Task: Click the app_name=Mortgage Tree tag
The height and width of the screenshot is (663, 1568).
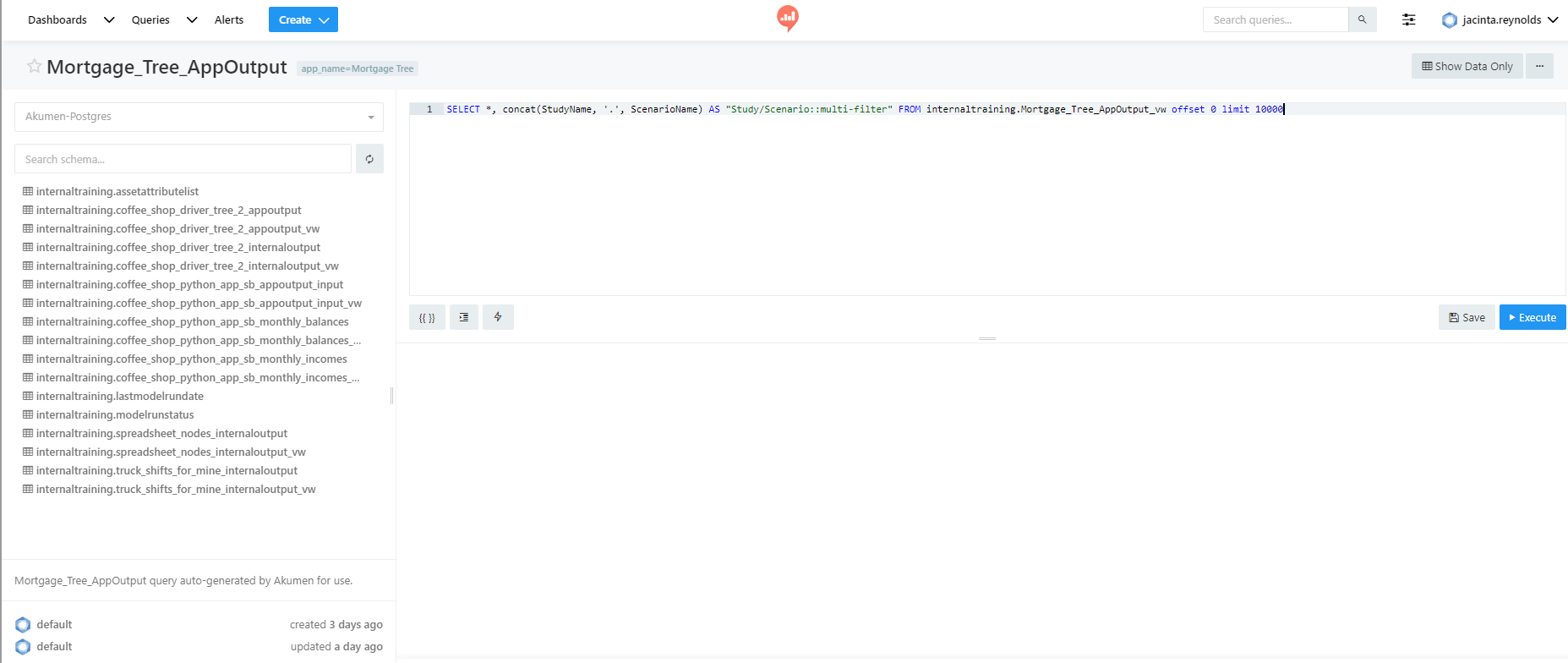Action: [x=358, y=68]
